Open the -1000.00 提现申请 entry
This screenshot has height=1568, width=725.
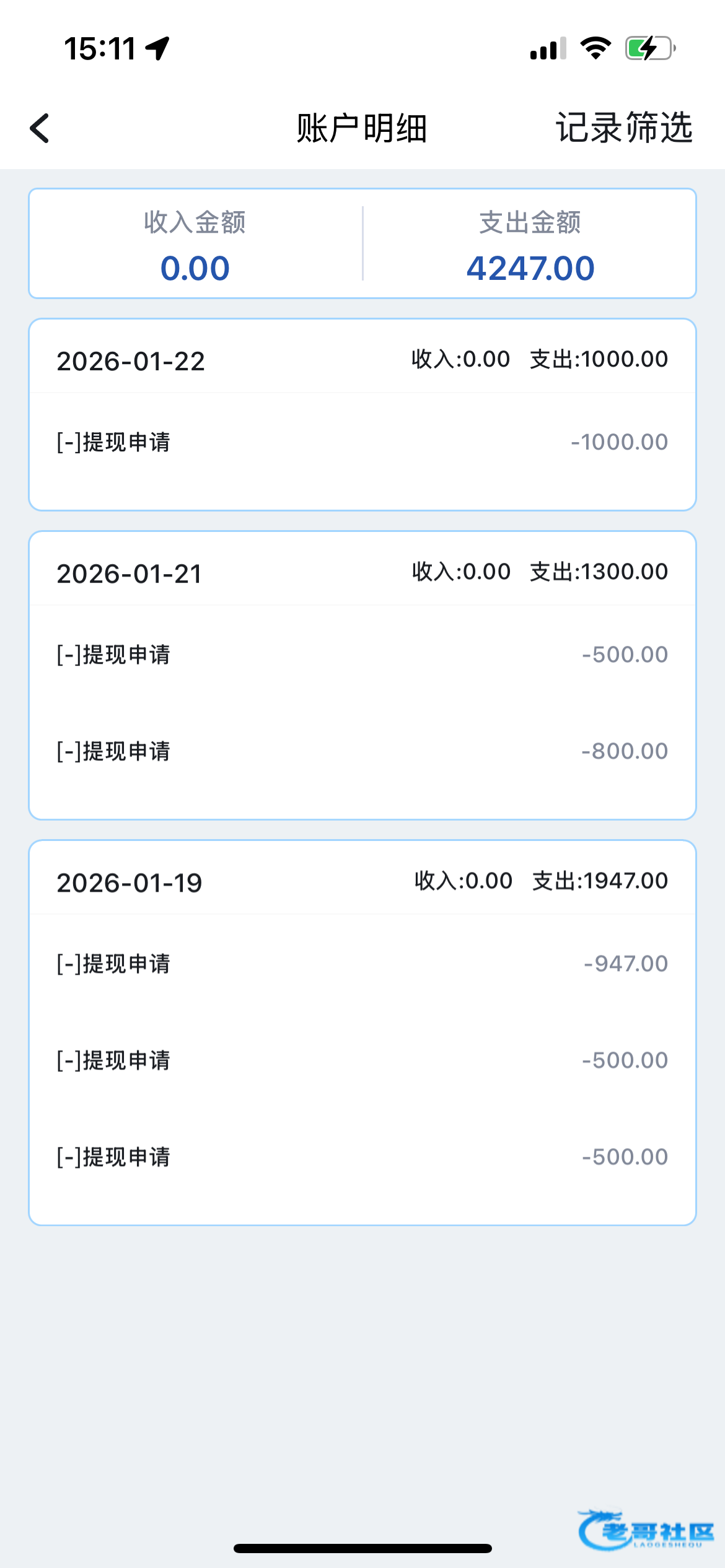[362, 442]
